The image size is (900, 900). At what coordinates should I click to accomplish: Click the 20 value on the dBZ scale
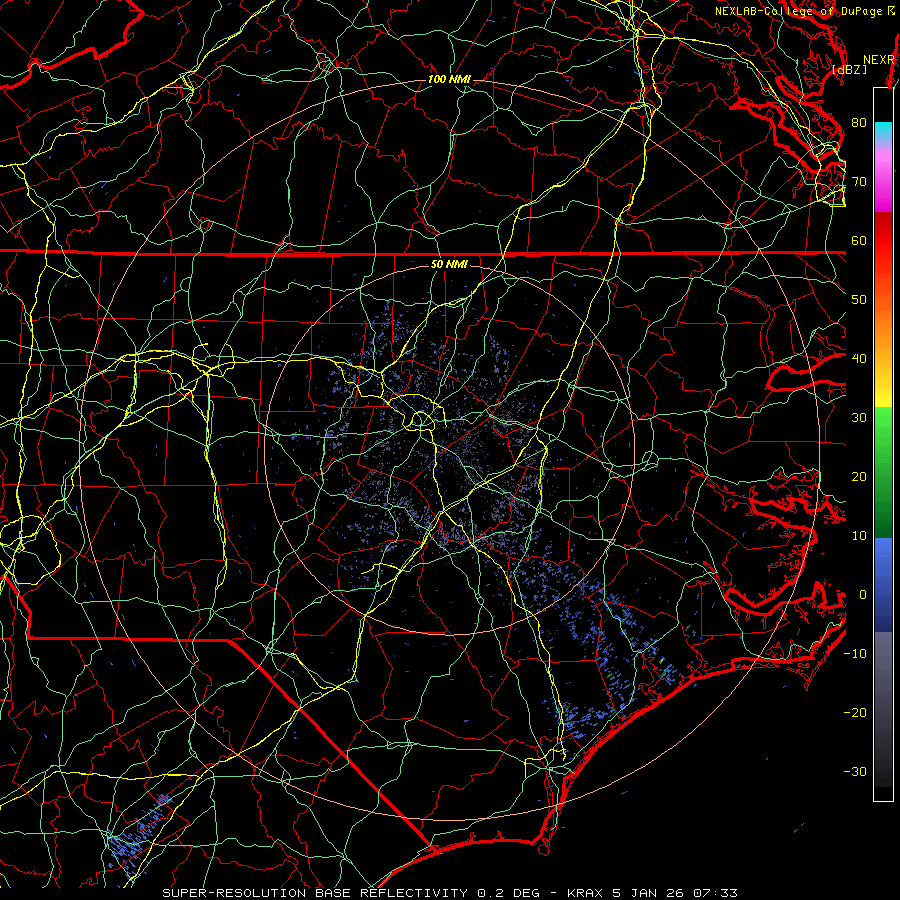coord(859,477)
